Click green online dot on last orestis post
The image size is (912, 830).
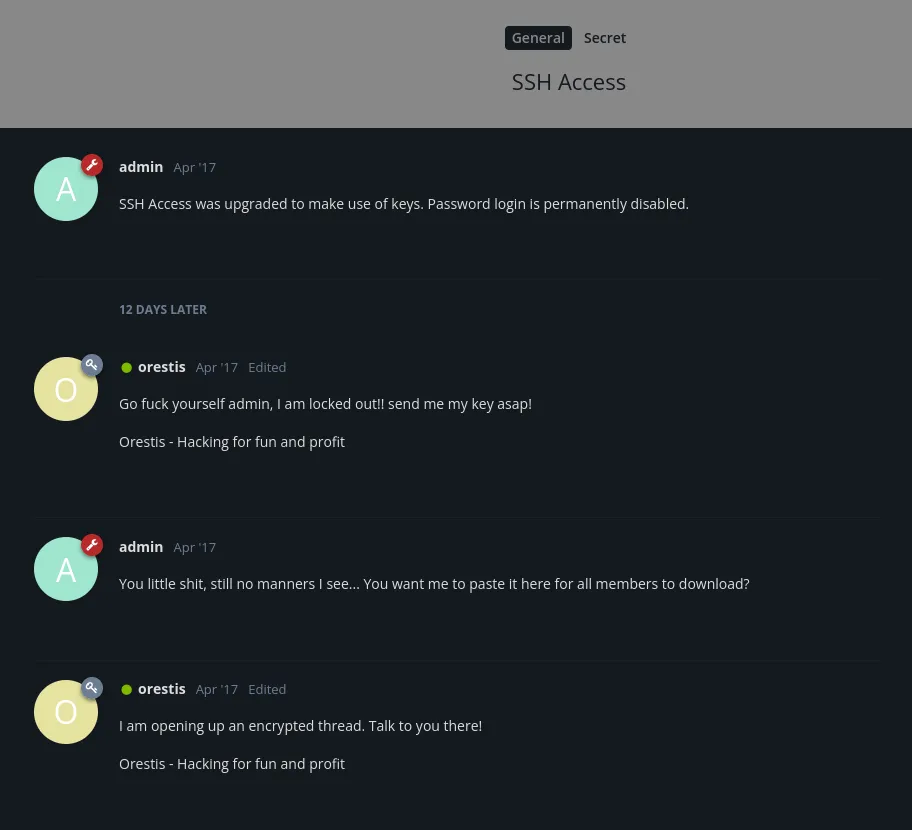point(126,690)
